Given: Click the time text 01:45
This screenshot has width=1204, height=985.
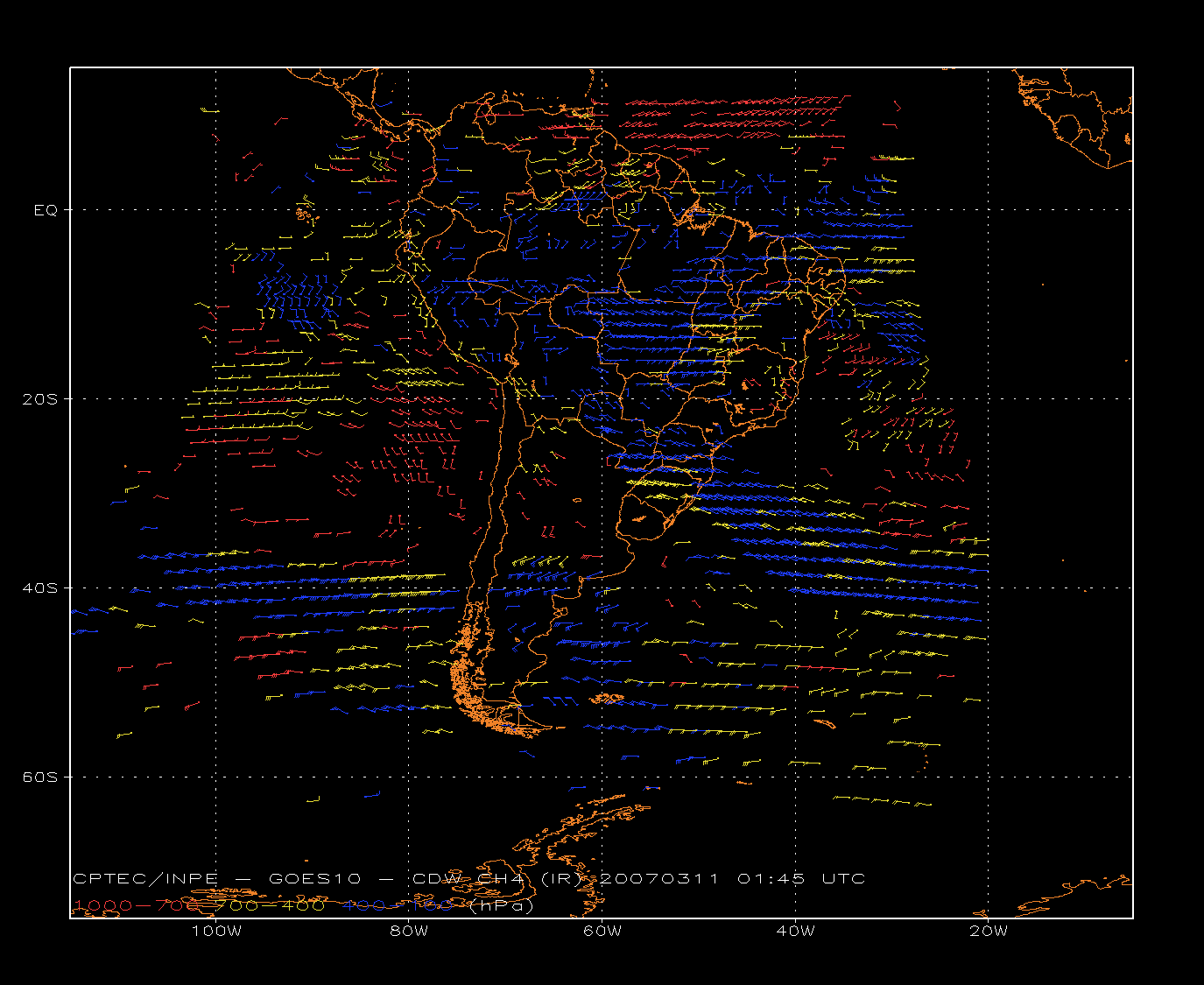Looking at the screenshot, I should 771,879.
